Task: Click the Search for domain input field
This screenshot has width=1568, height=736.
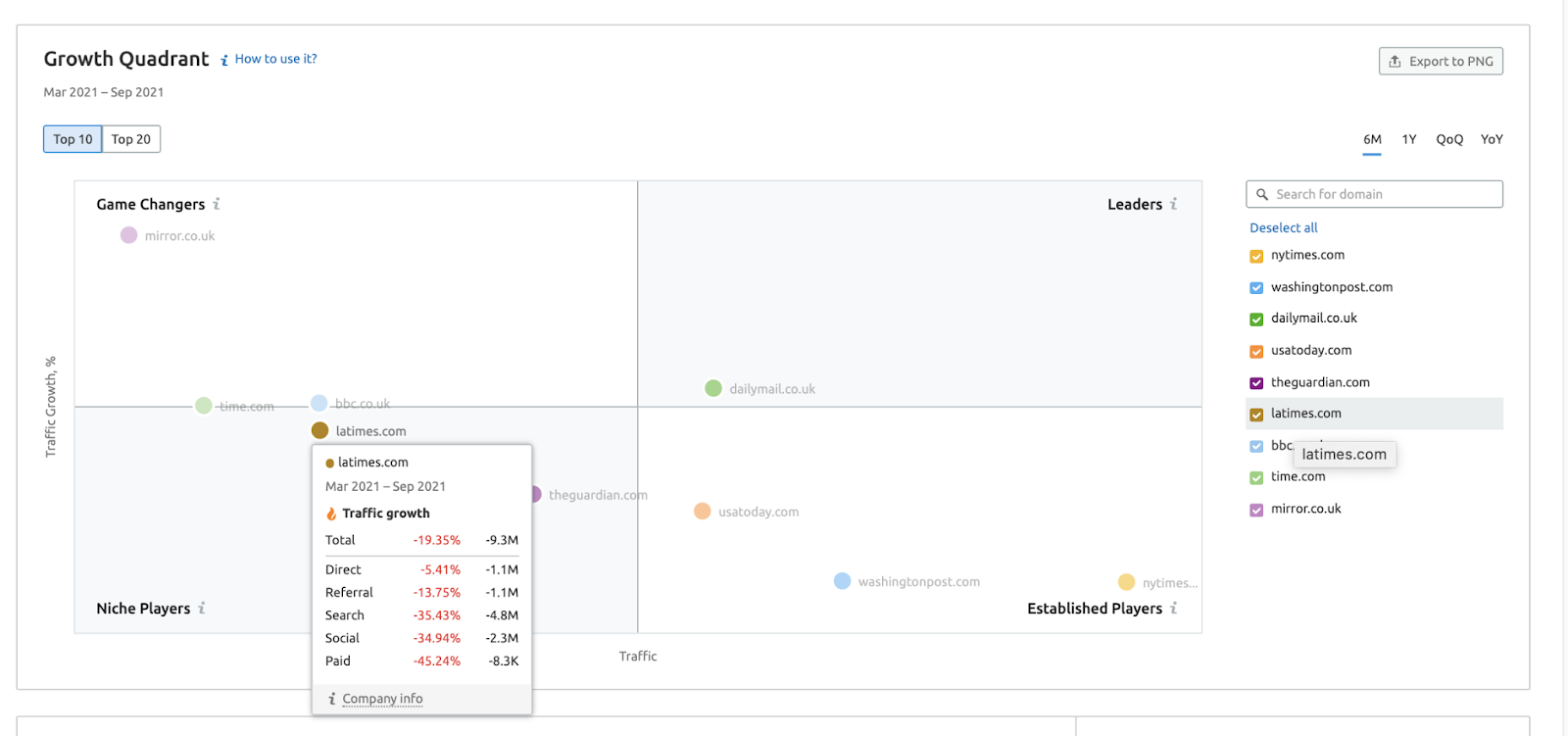Action: (x=1374, y=194)
